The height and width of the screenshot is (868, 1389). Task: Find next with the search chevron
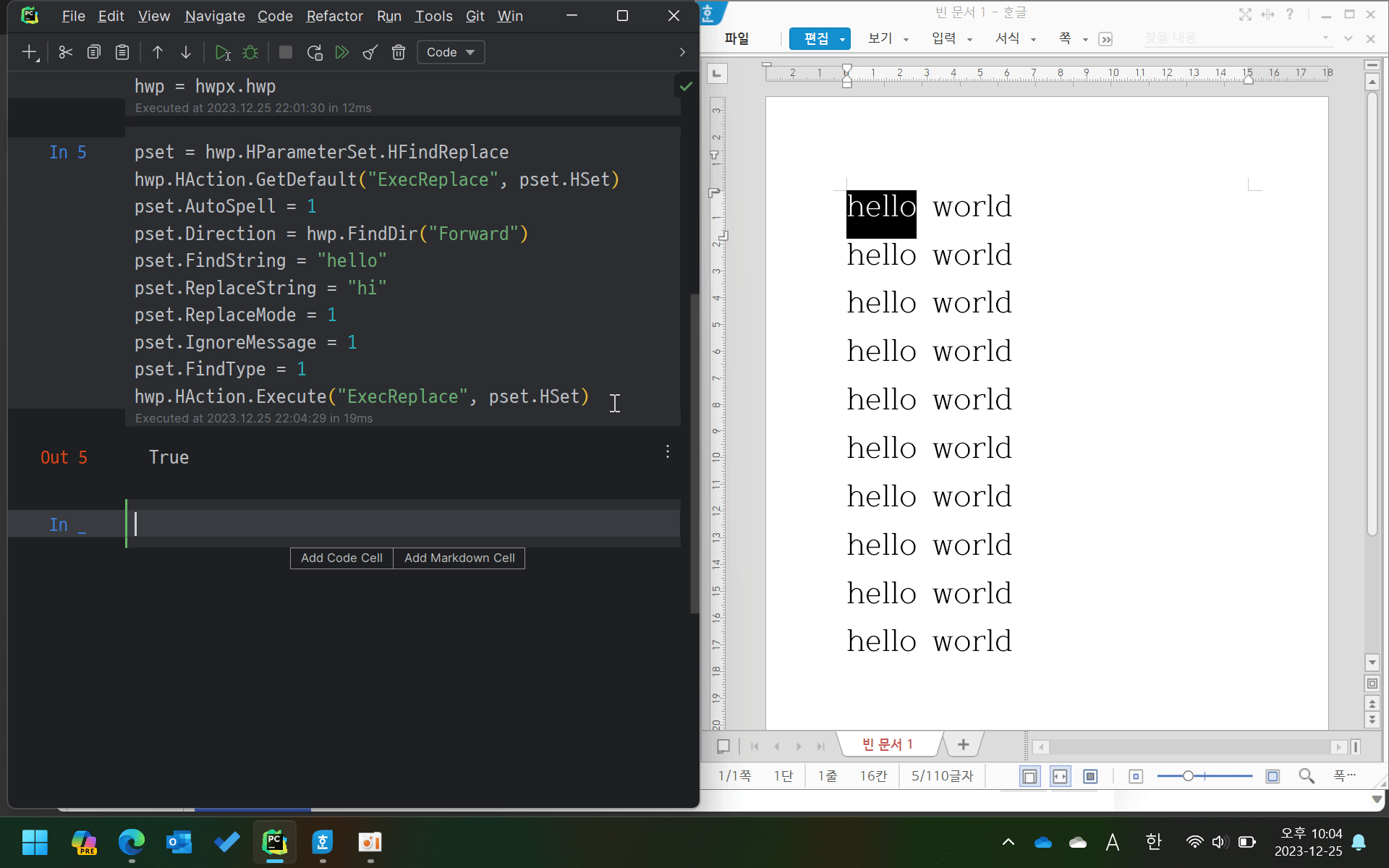[1348, 38]
